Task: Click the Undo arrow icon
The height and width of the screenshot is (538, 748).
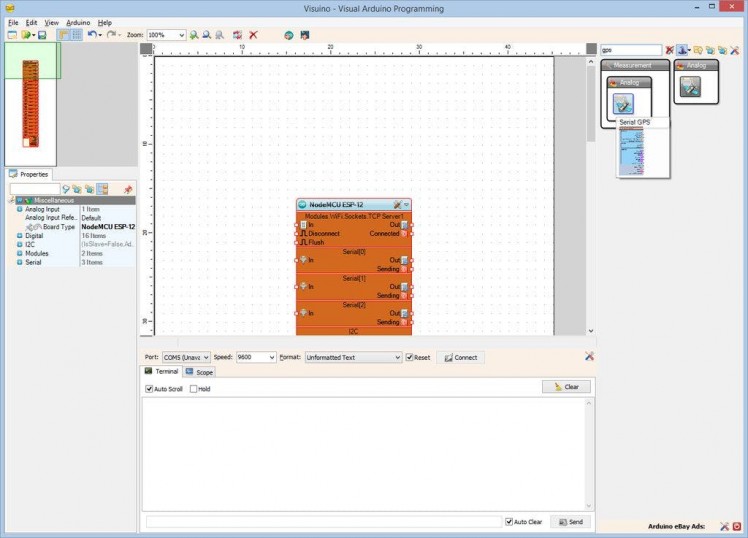Action: coord(92,35)
